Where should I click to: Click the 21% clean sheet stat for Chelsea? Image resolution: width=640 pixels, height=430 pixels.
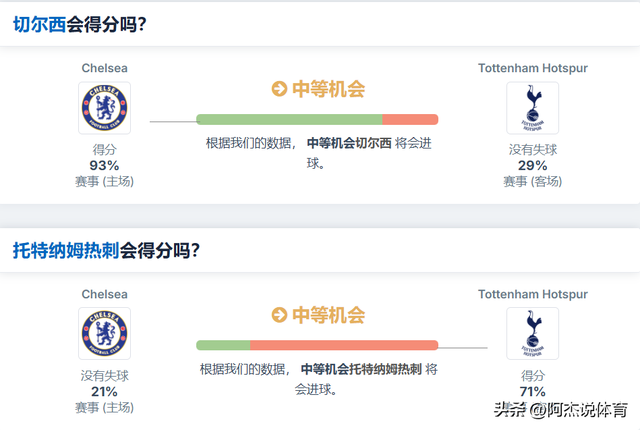104,391
